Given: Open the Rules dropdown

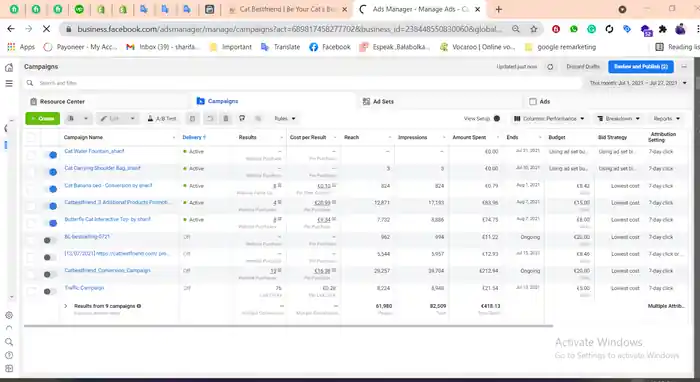Looking at the screenshot, I should (285, 118).
